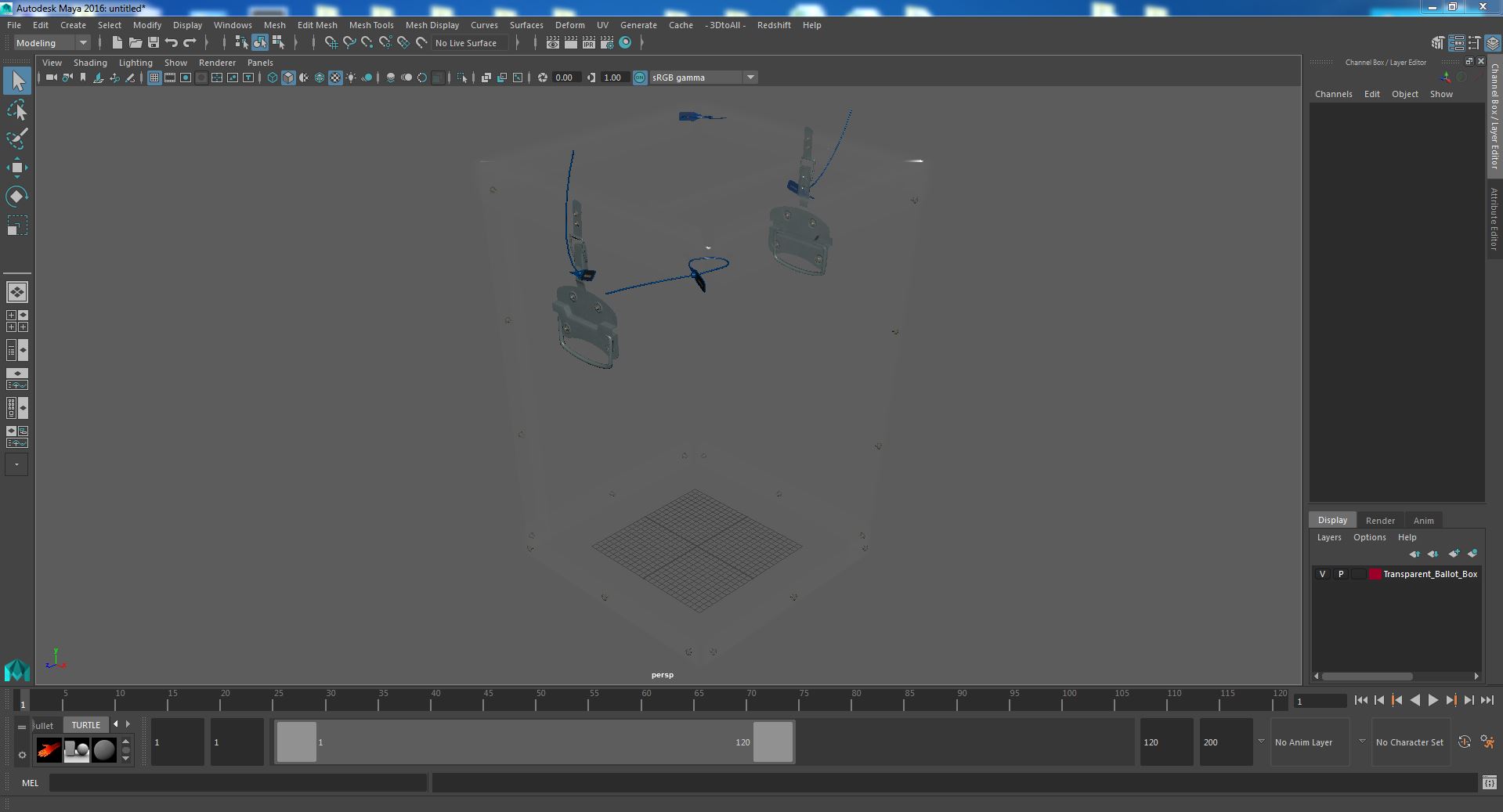1503x812 pixels.
Task: Play animation backwards
Action: pos(1414,701)
